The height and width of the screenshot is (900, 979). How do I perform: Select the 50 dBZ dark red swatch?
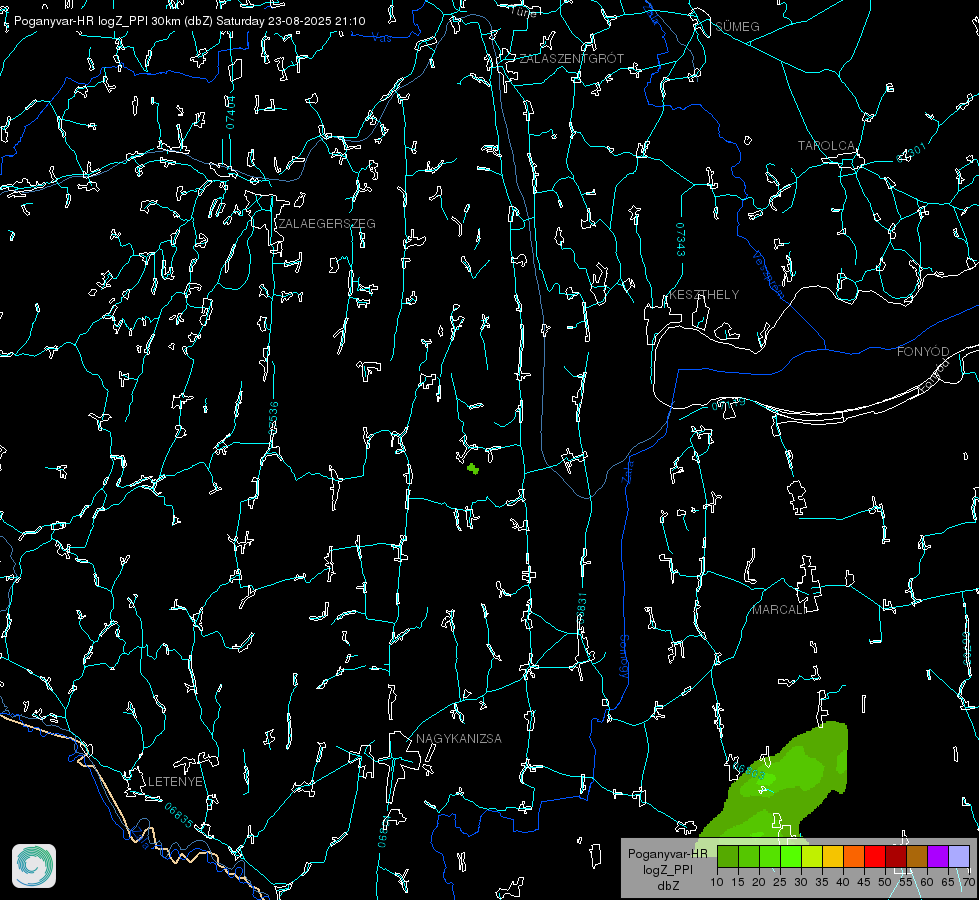pyautogui.click(x=896, y=856)
